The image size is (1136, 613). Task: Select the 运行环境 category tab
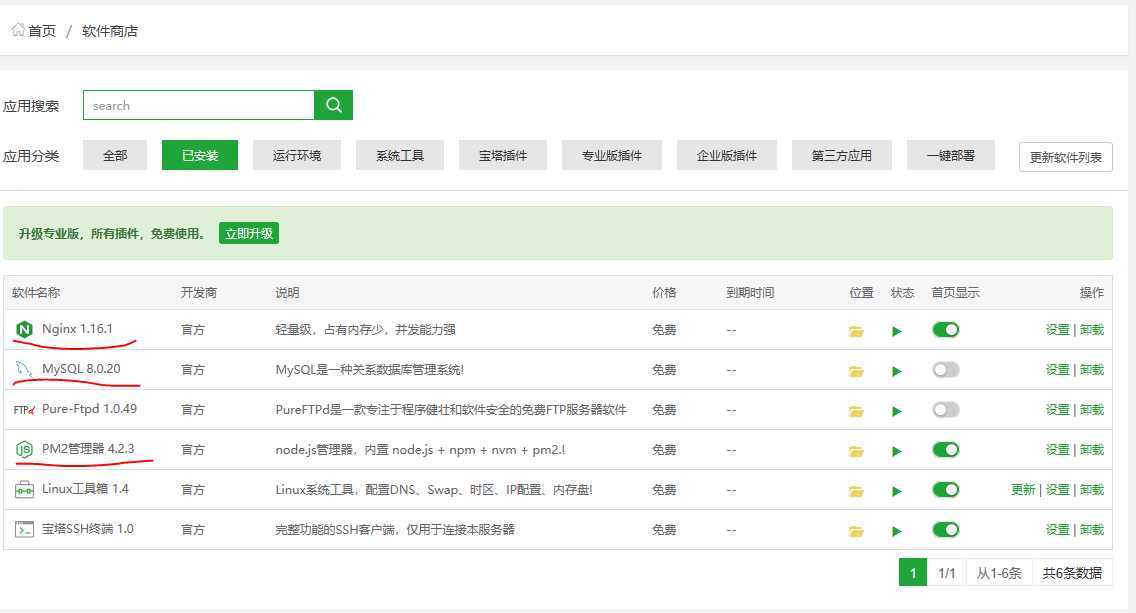coord(297,155)
